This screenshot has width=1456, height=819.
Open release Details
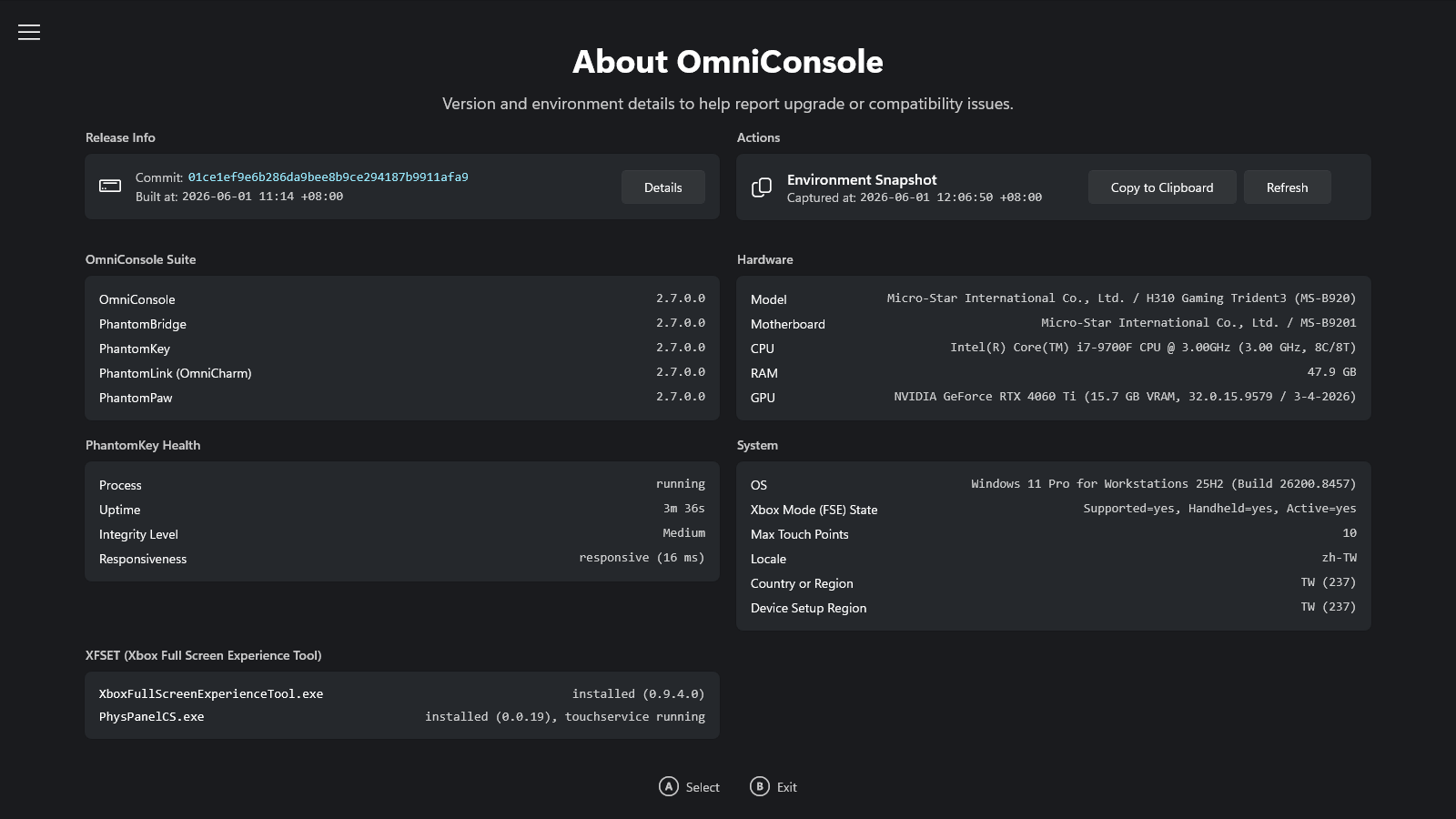click(663, 187)
